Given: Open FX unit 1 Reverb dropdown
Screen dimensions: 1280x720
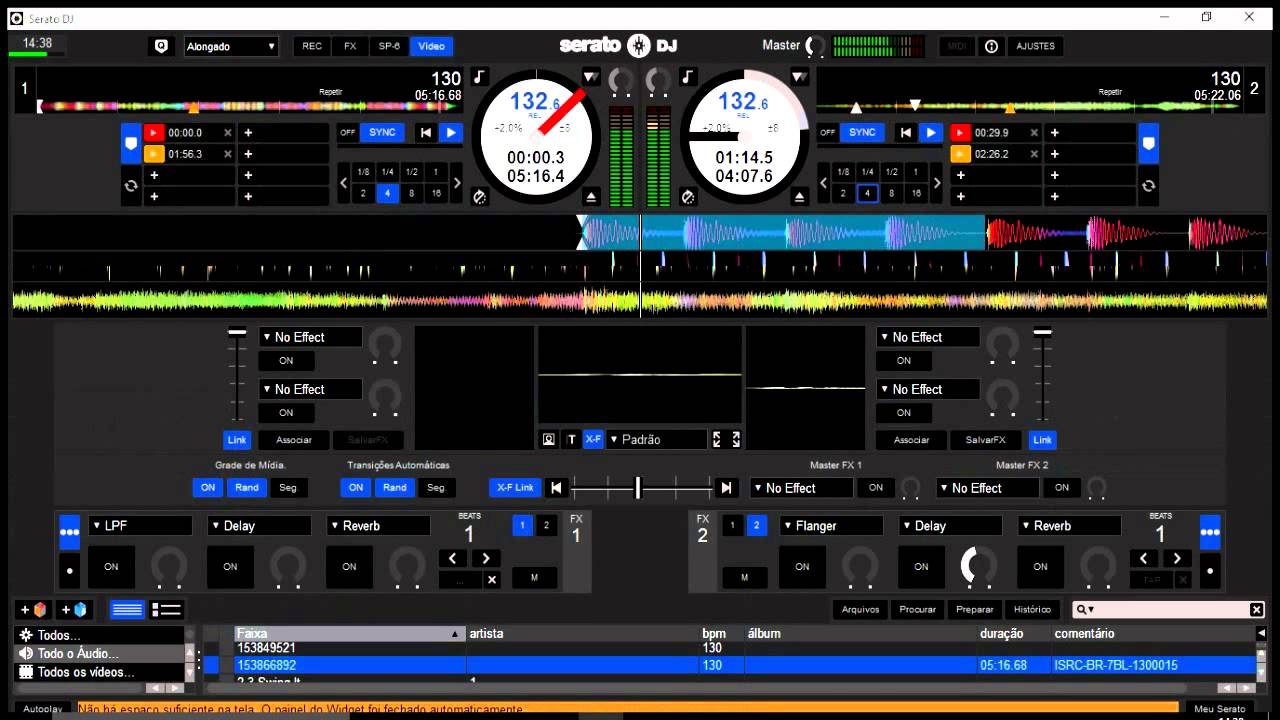Looking at the screenshot, I should pos(378,526).
